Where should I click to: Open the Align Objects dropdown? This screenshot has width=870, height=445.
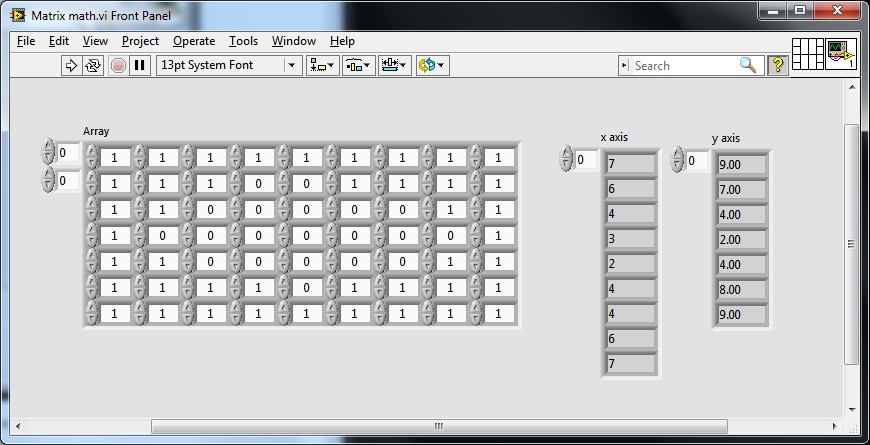[x=323, y=65]
